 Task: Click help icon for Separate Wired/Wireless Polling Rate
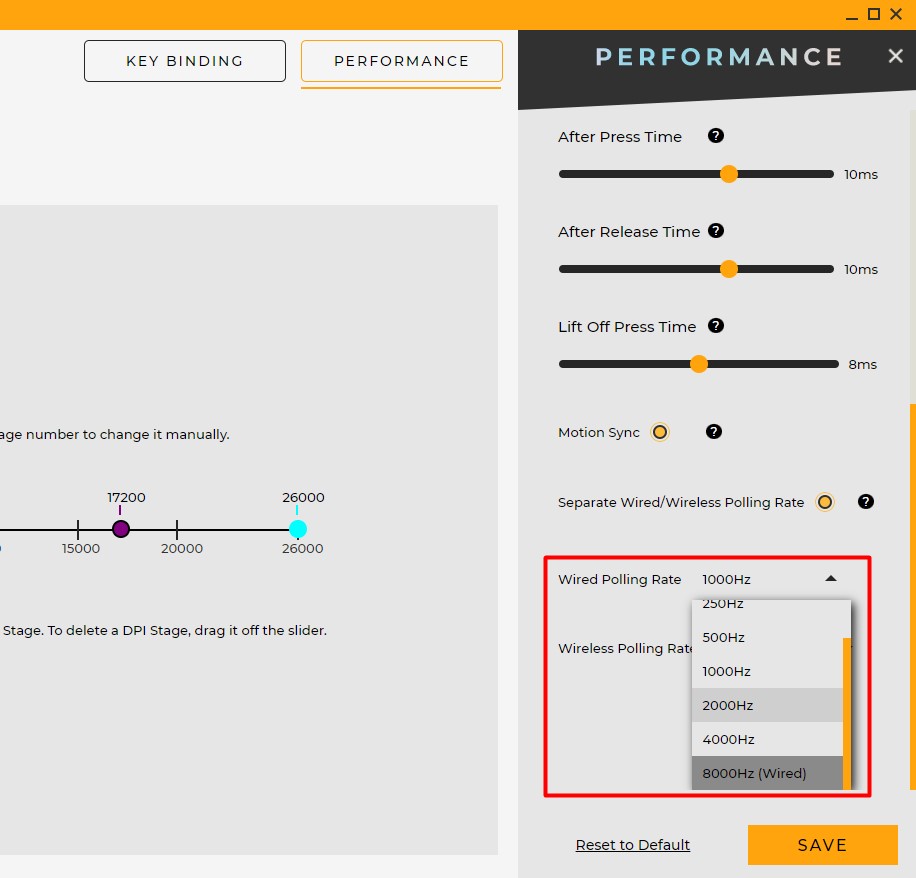(866, 502)
